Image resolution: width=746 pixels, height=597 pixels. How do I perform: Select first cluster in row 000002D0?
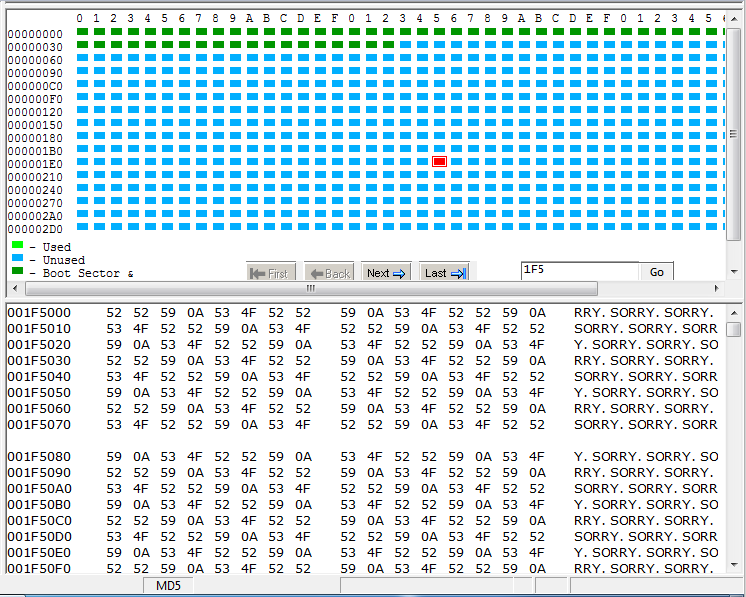83,226
